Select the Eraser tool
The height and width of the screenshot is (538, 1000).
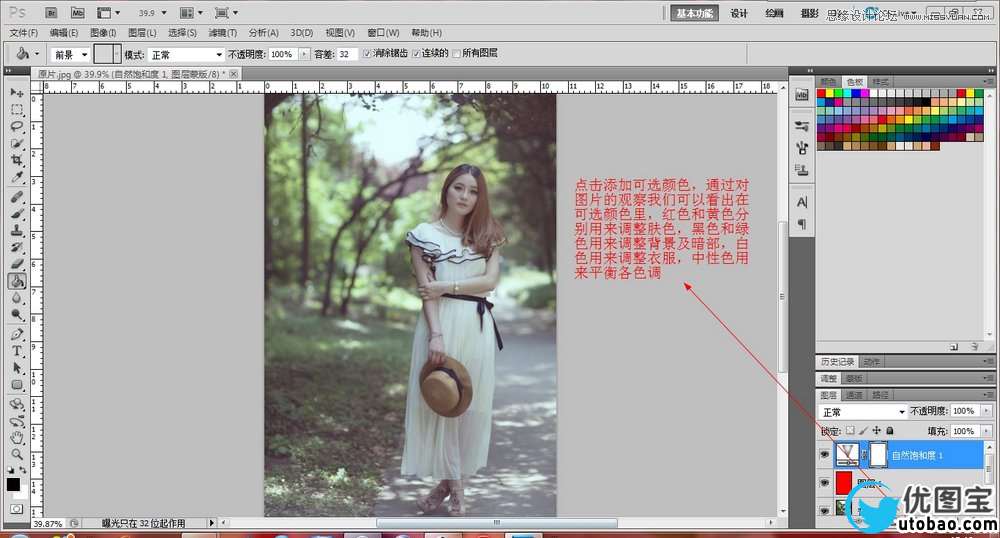[x=17, y=264]
